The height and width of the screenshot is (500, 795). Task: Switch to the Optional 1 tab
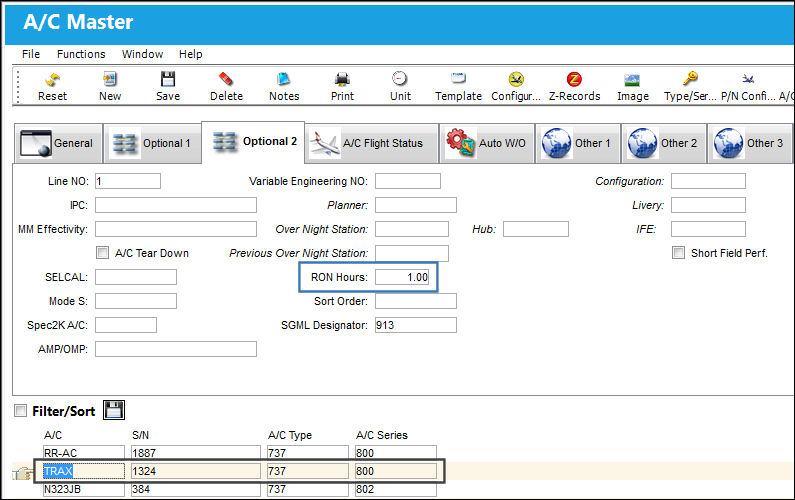click(x=153, y=144)
